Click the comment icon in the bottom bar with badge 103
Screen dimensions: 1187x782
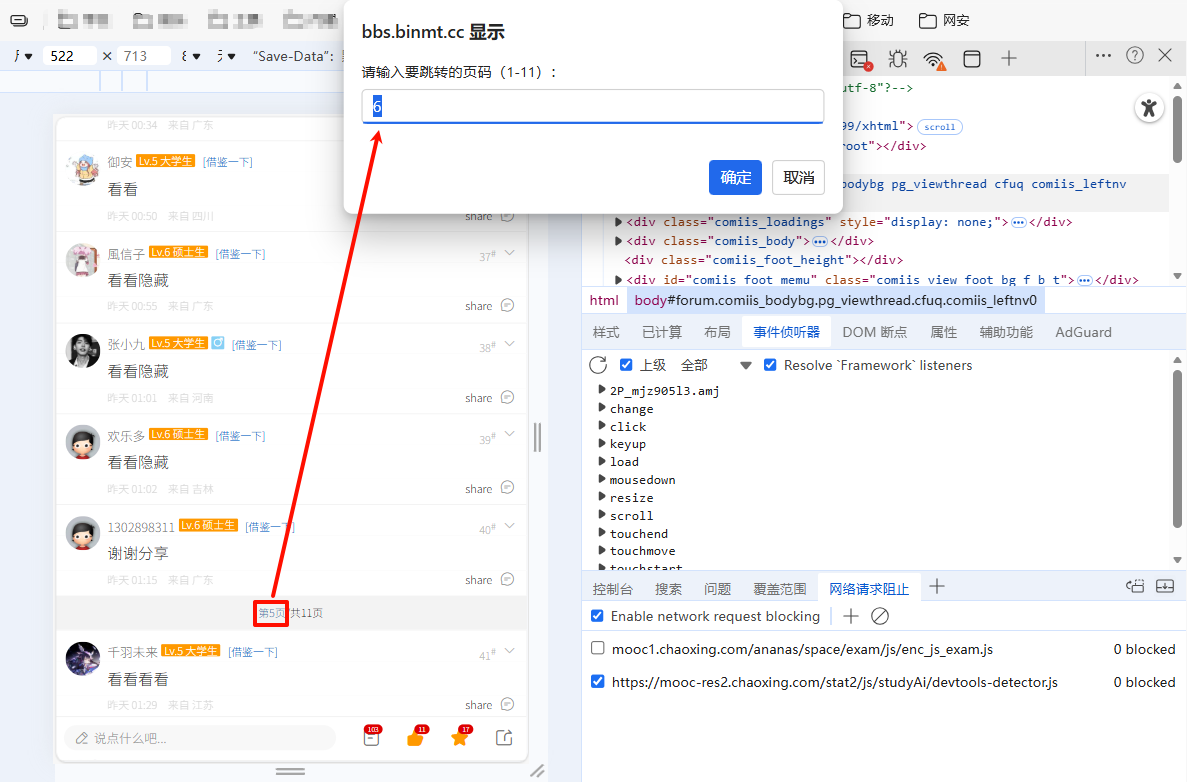[372, 737]
